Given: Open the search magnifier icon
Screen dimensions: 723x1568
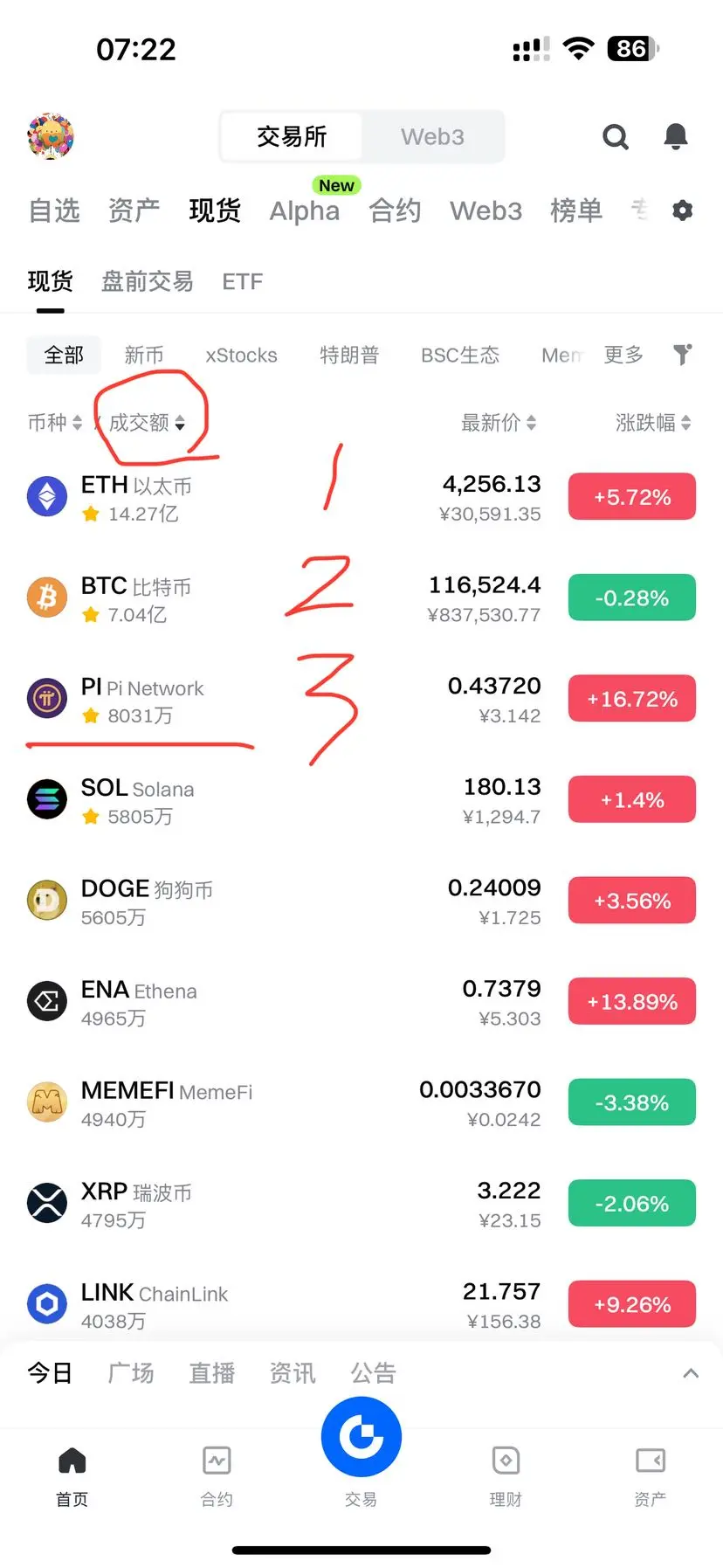Looking at the screenshot, I should (616, 137).
